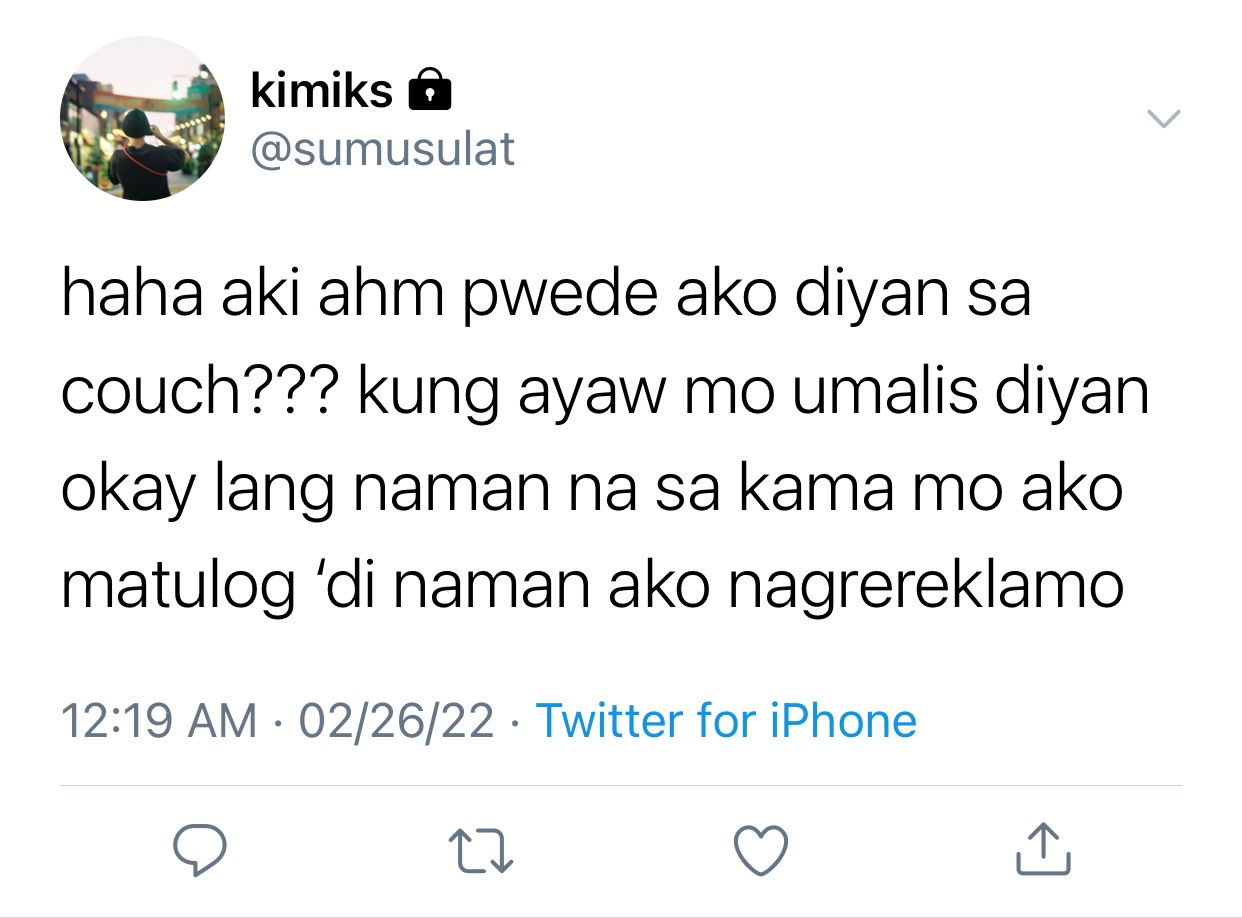The width and height of the screenshot is (1242, 918).
Task: Open tweet options with the down chevron
Action: point(1163,118)
